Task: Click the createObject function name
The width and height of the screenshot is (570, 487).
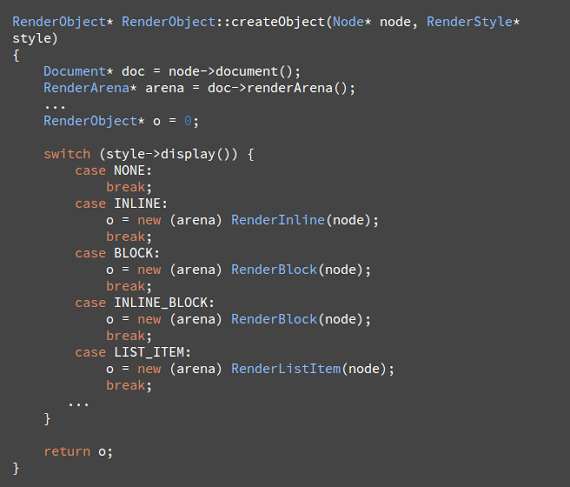Action: point(278,22)
